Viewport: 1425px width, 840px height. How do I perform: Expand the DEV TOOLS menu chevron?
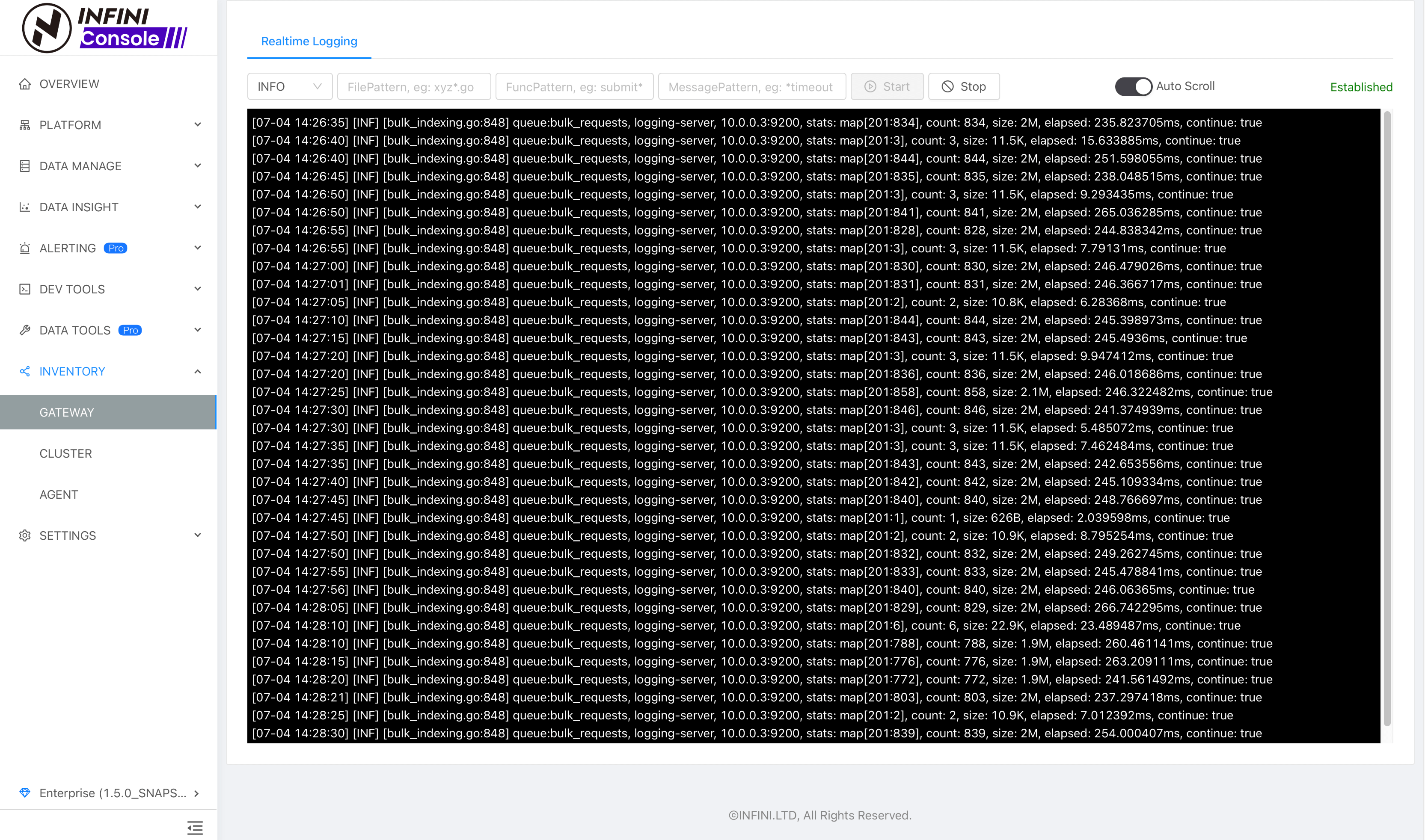198,289
